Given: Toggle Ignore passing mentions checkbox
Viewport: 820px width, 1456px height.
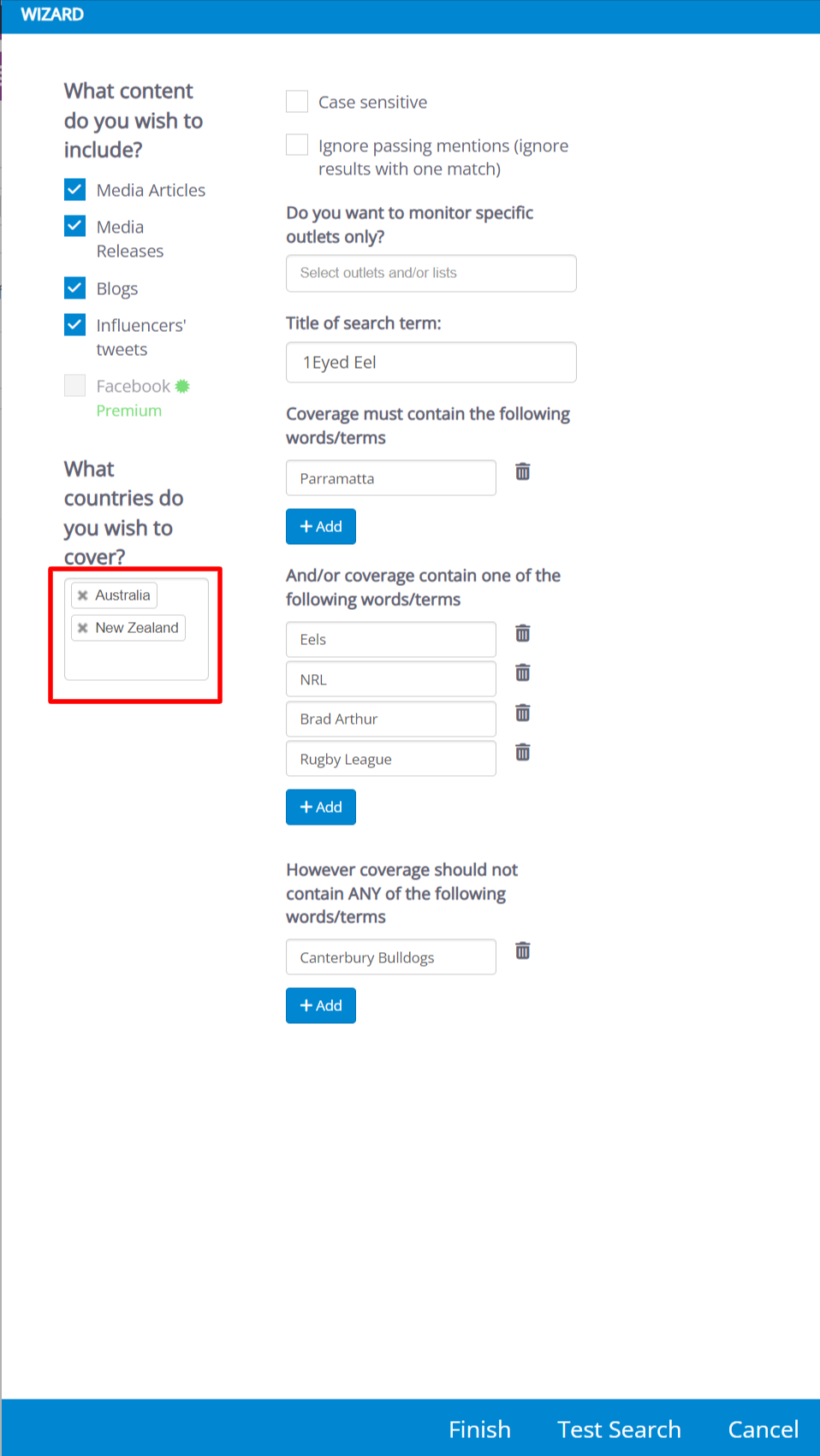Looking at the screenshot, I should (x=297, y=145).
